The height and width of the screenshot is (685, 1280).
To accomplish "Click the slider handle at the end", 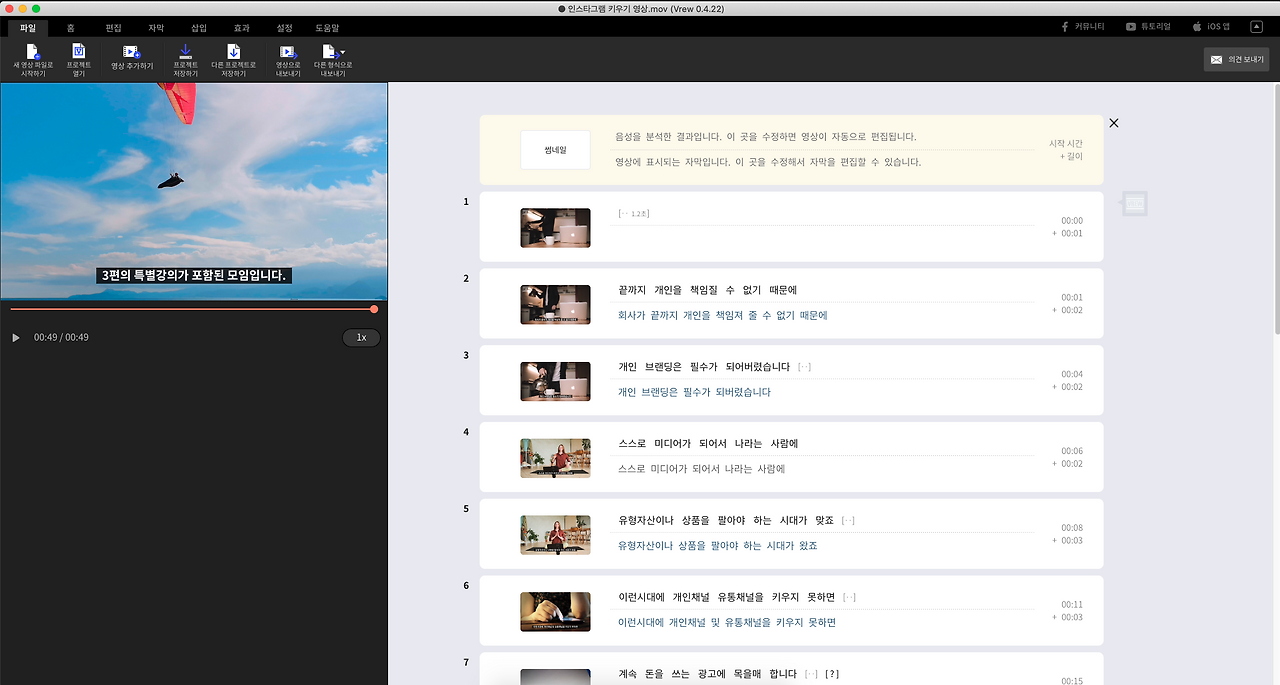I will 374,309.
